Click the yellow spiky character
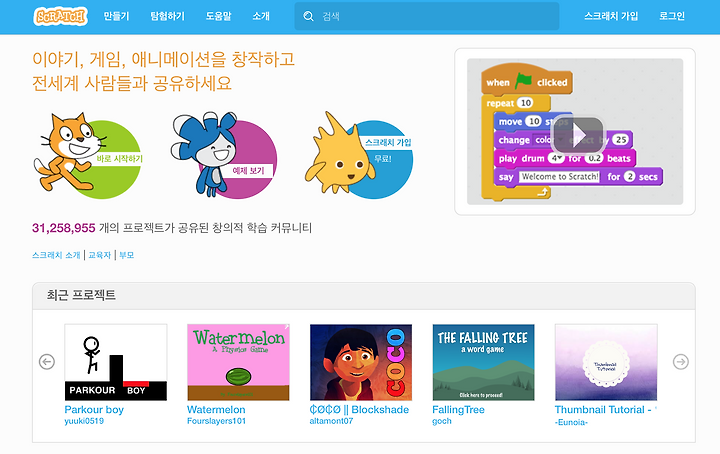Screen dimensions: 720x454 click(x=338, y=154)
